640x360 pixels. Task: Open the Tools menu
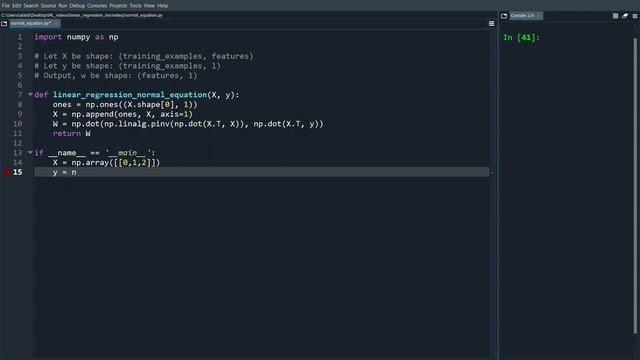135,6
